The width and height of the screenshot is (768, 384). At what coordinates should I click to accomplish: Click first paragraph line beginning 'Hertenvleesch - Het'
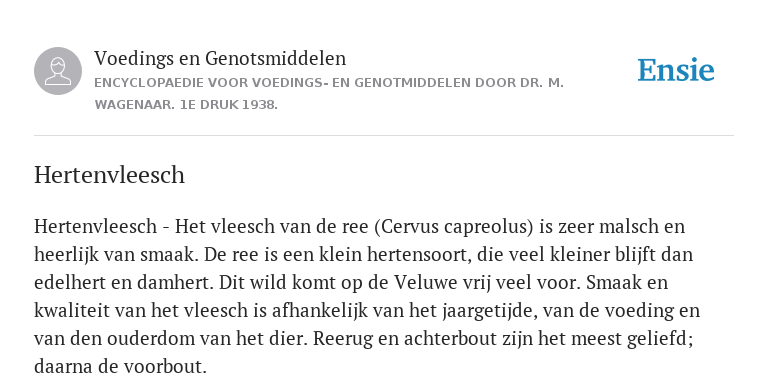click(x=360, y=227)
